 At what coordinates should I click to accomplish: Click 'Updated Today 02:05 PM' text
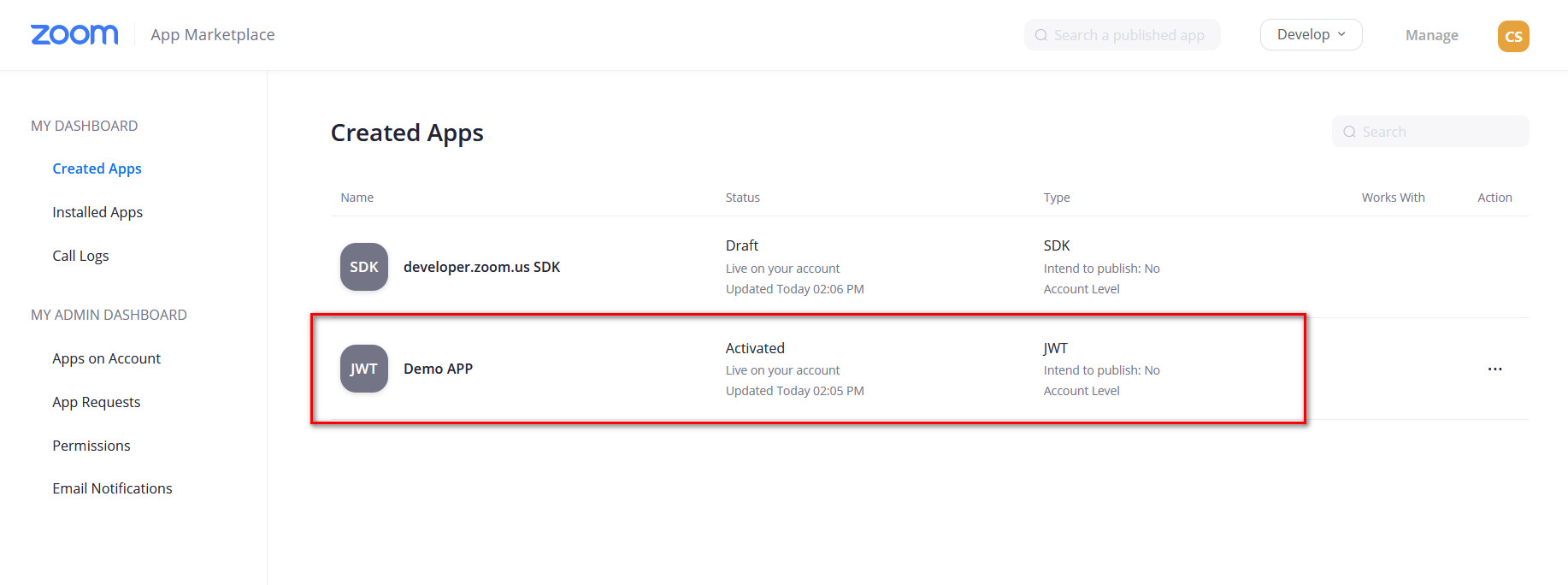coord(794,391)
